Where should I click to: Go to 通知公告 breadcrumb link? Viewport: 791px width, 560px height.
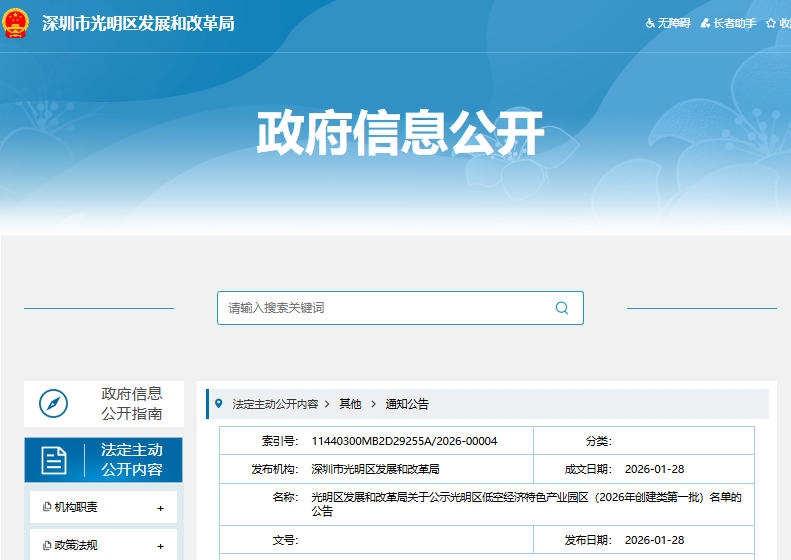pyautogui.click(x=407, y=404)
